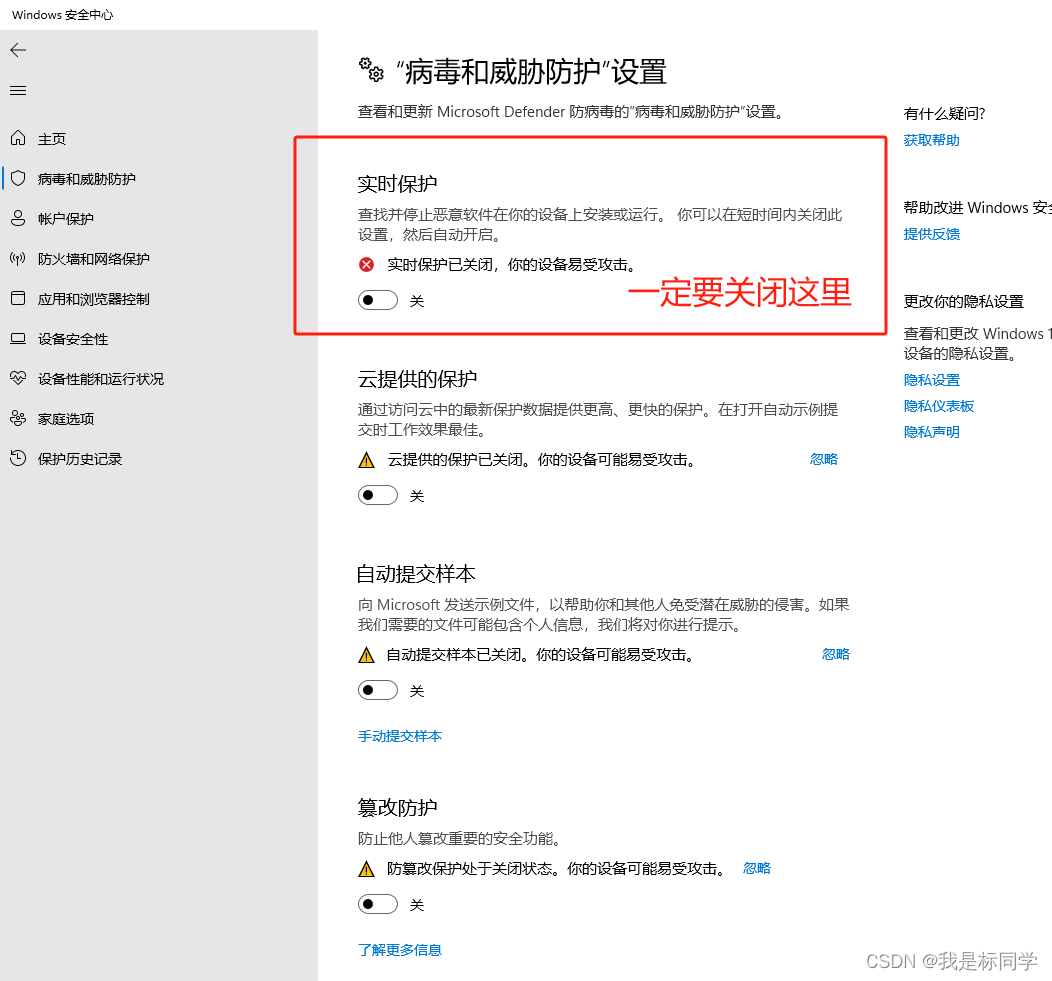
Task: Click the Account protection person icon
Action: (x=18, y=219)
